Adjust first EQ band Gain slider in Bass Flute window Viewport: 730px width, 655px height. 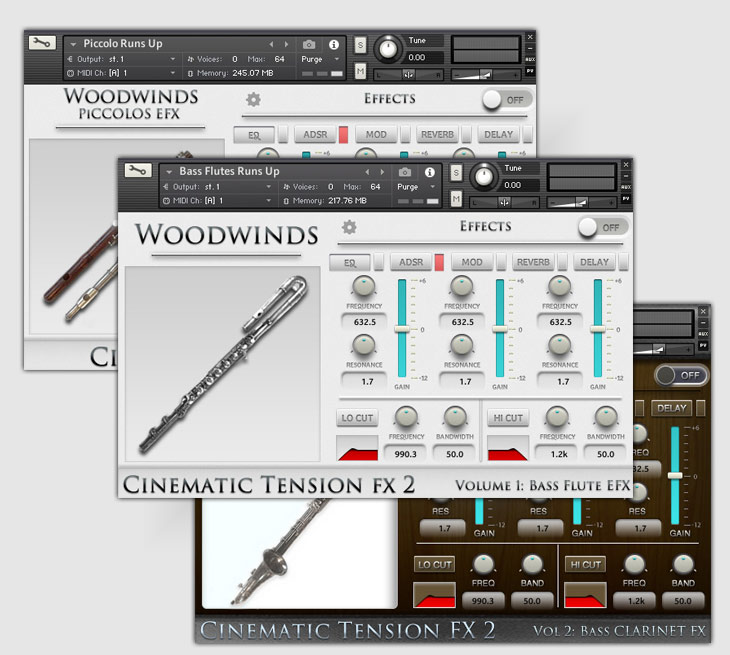pyautogui.click(x=402, y=329)
